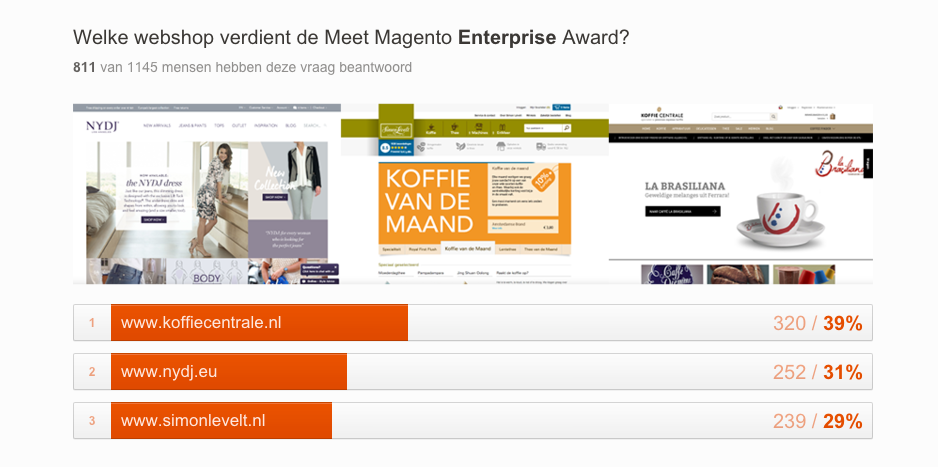
Task: Click the orange result bar for www.nydj.eu
Action: [x=228, y=372]
